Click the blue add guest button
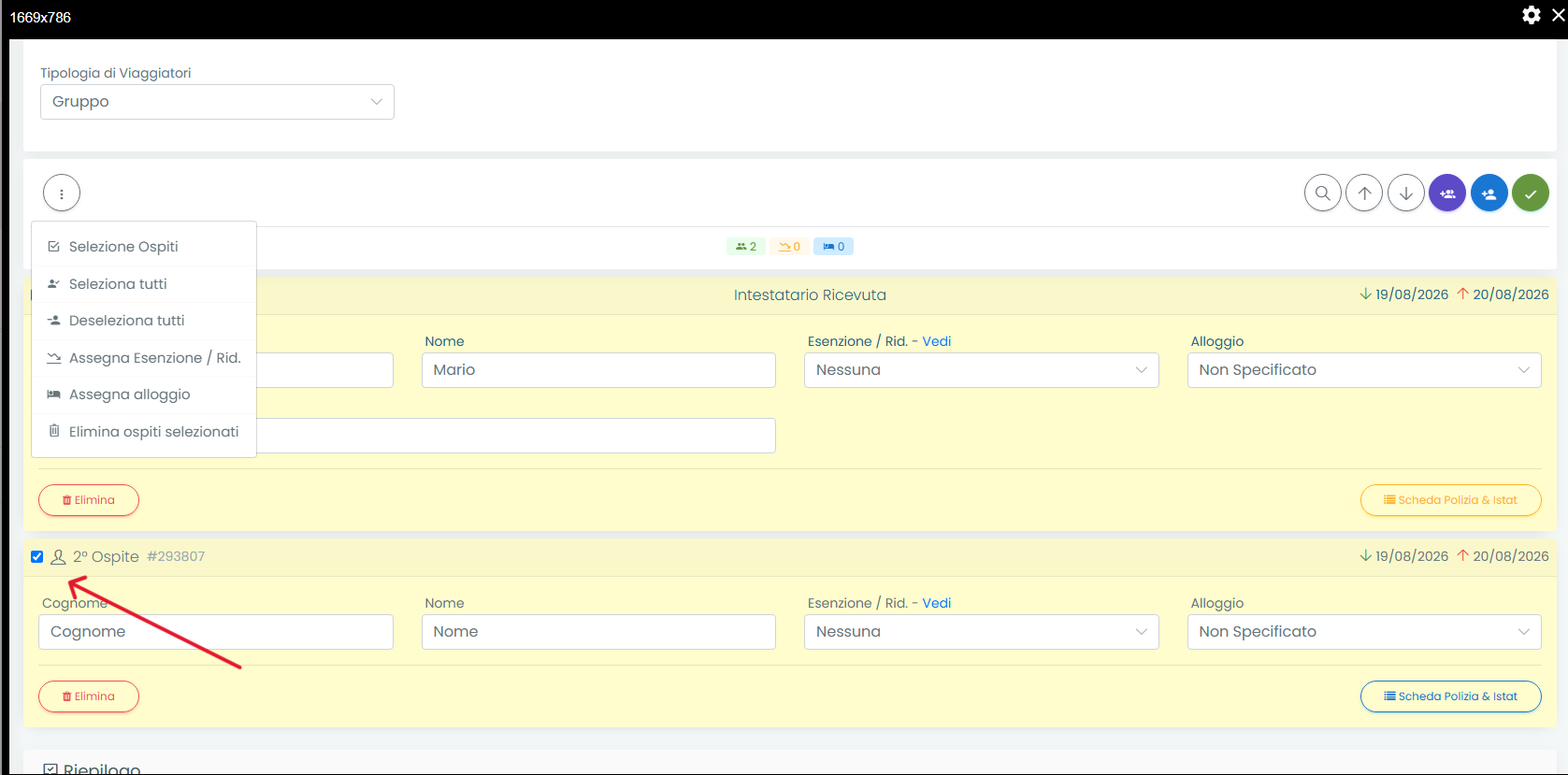This screenshot has height=775, width=1568. (1489, 194)
